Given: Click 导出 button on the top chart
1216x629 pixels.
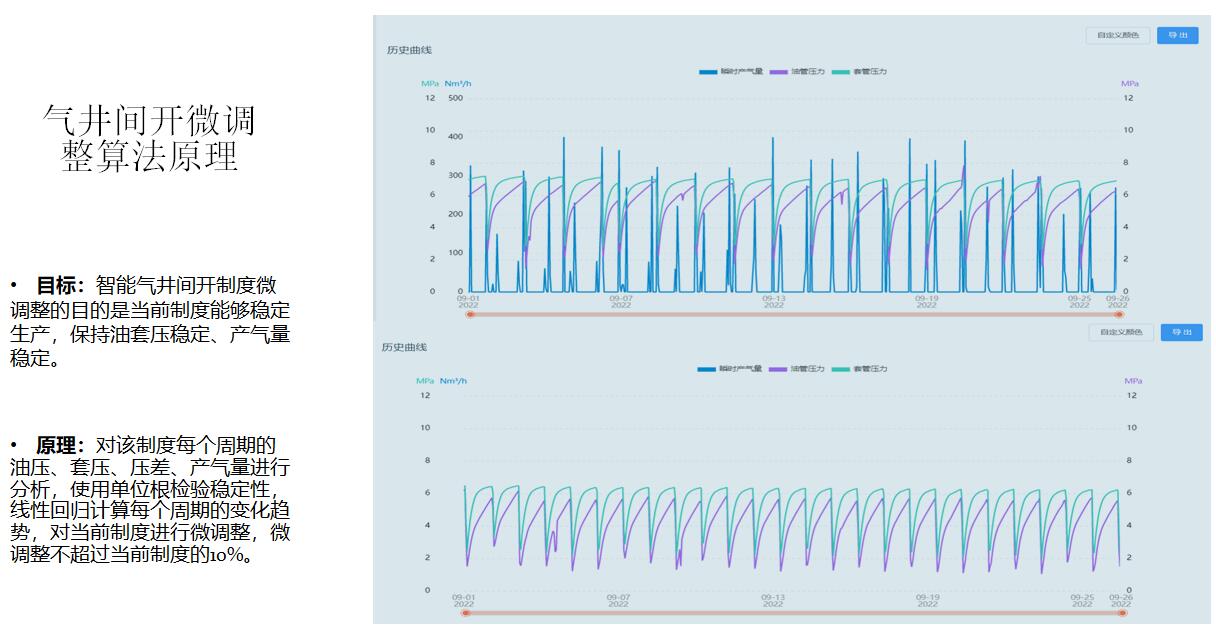Looking at the screenshot, I should tap(1177, 35).
